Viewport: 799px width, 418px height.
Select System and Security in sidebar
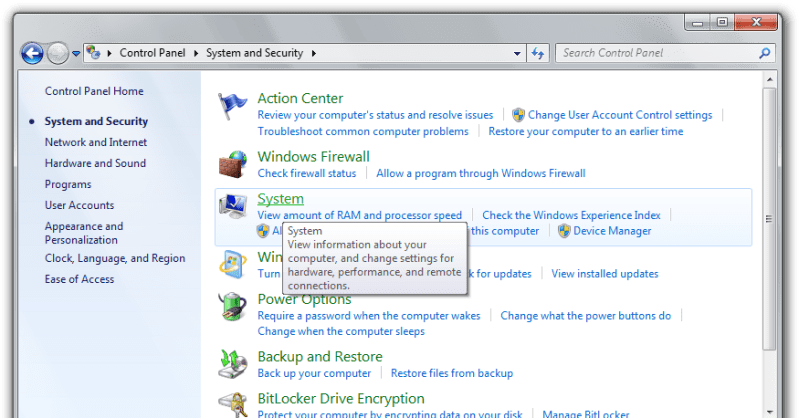pyautogui.click(x=96, y=121)
